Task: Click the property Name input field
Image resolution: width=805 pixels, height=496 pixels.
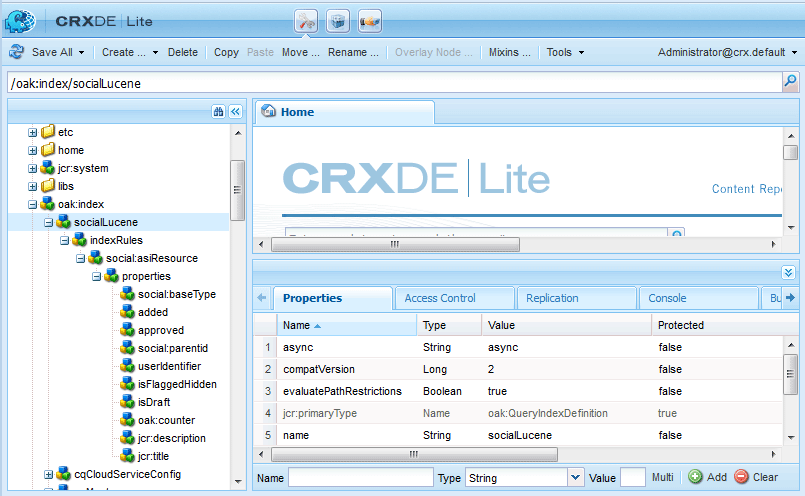Action: tap(361, 478)
